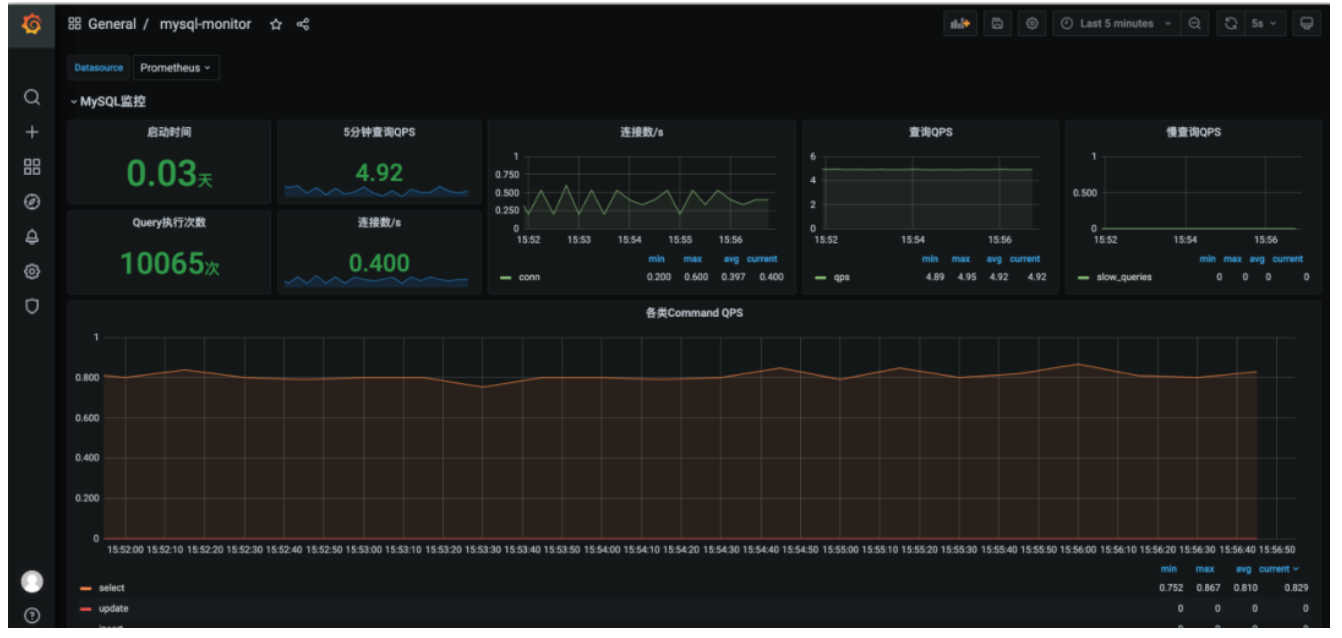Open the Explore compass icon

(x=32, y=202)
